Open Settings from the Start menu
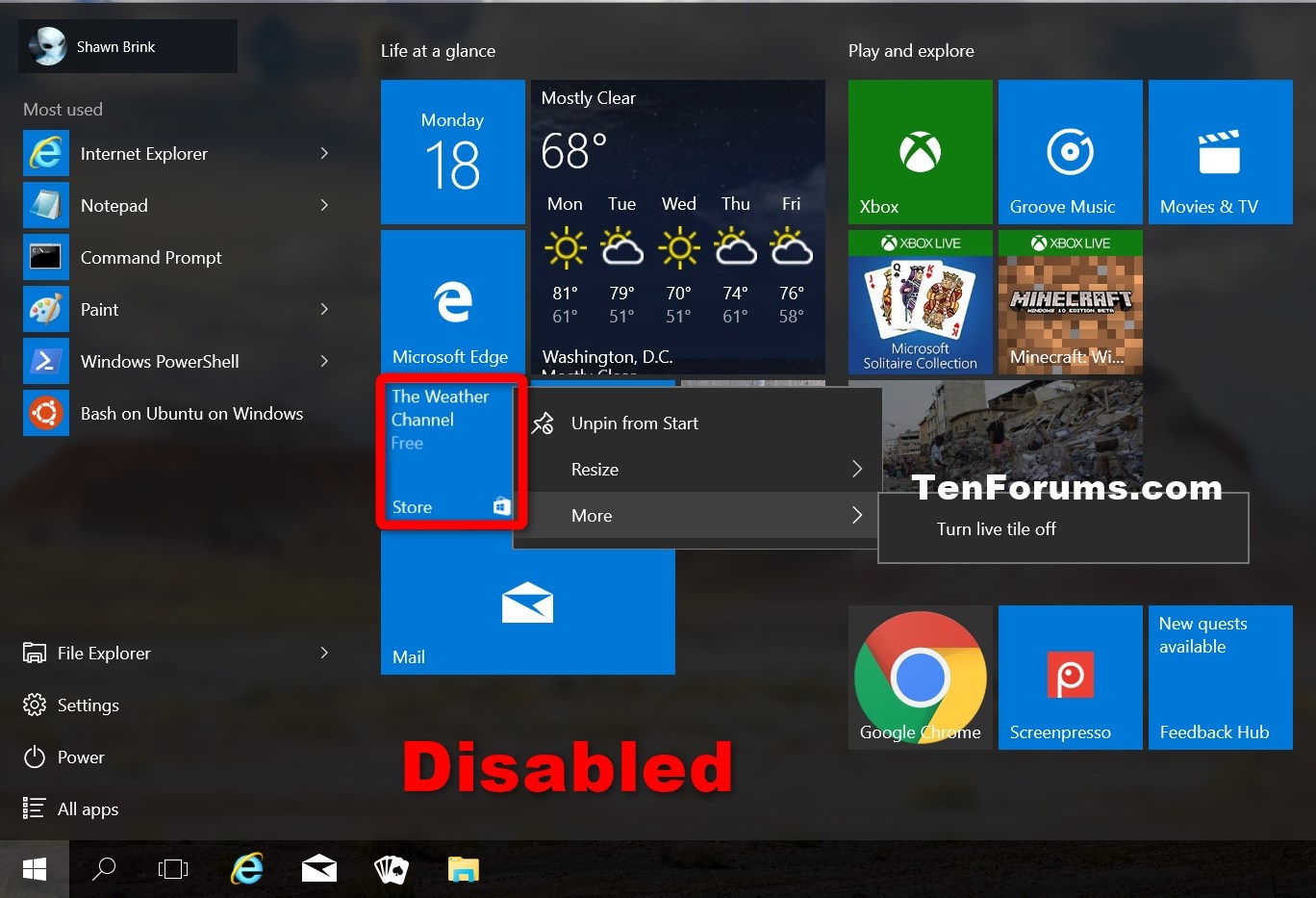1316x898 pixels. (x=89, y=705)
